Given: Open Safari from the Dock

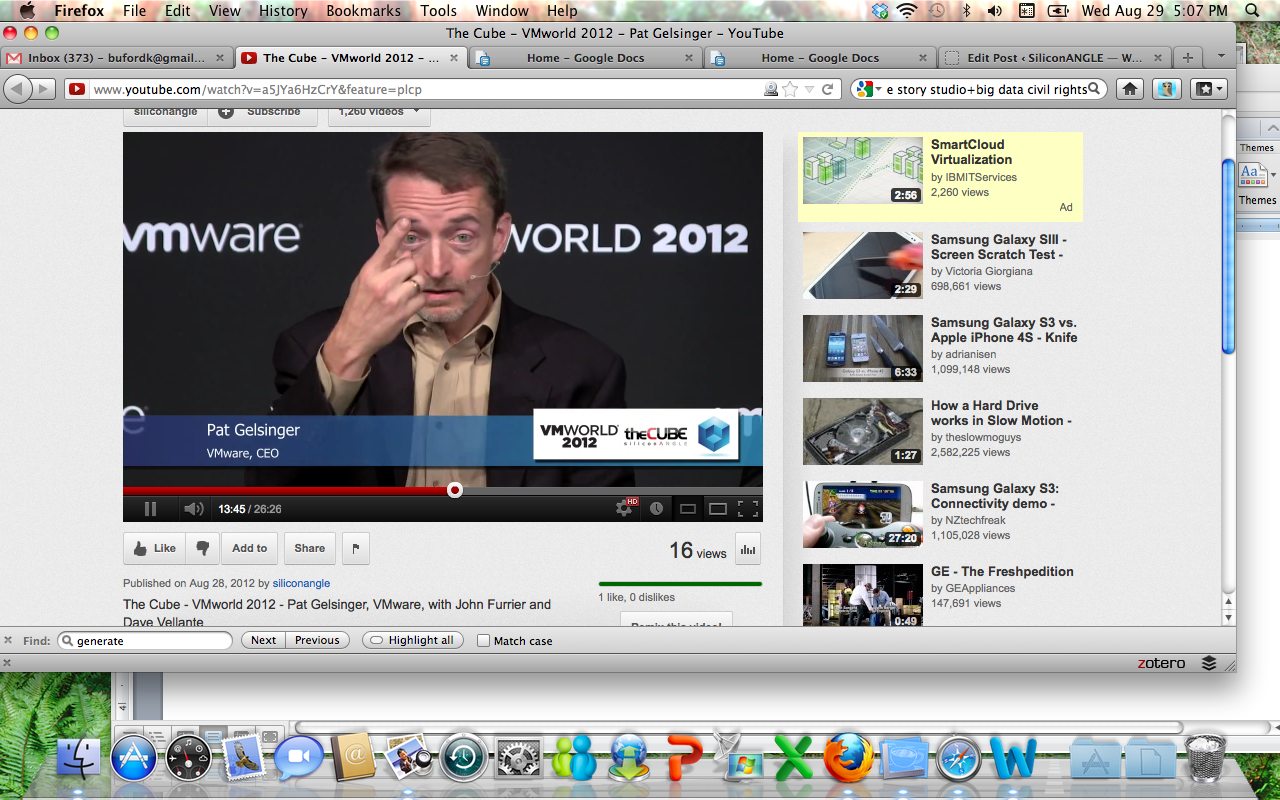Looking at the screenshot, I should click(959, 760).
